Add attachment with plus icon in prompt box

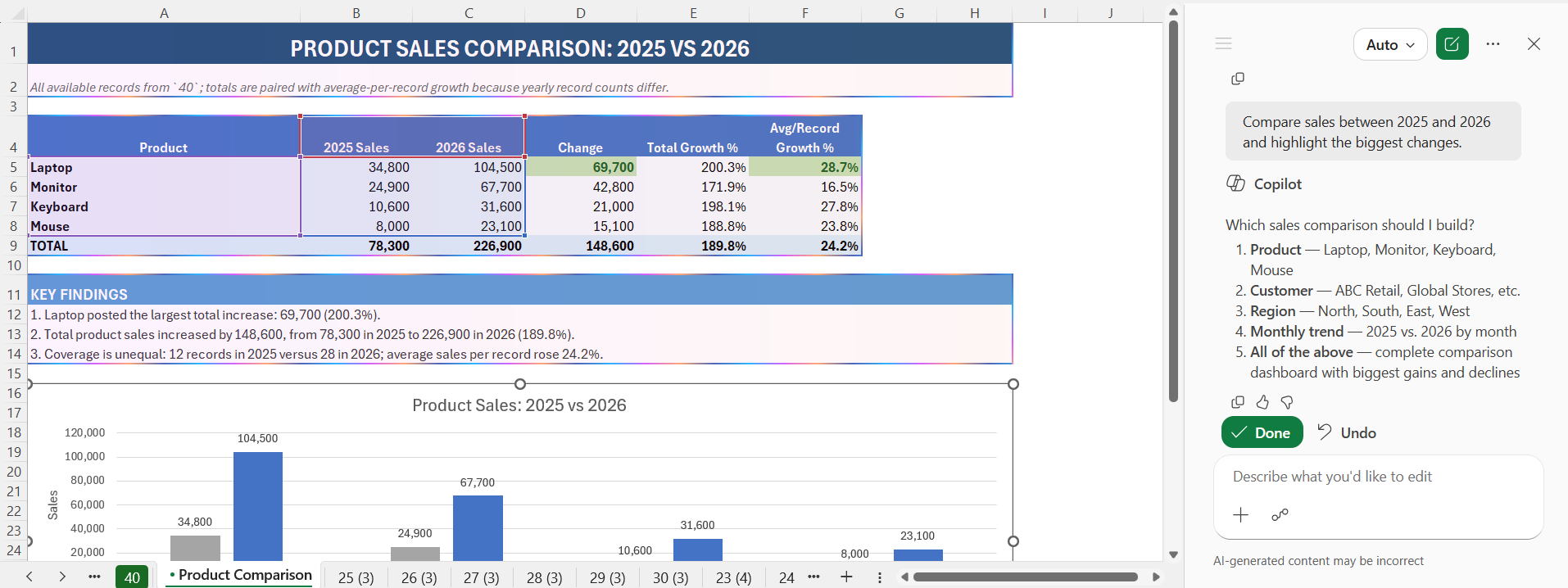click(x=1240, y=515)
